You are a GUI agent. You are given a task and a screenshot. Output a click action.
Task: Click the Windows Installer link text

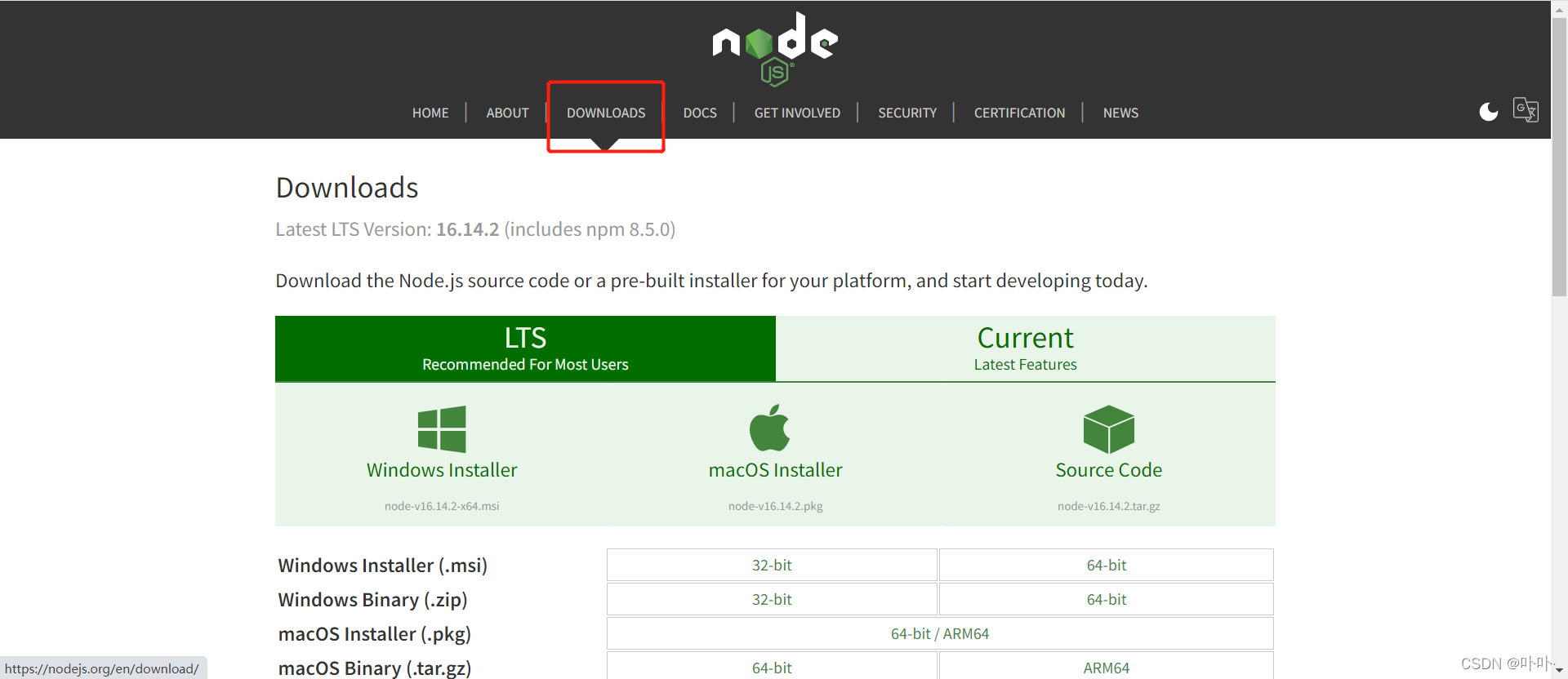(x=442, y=470)
